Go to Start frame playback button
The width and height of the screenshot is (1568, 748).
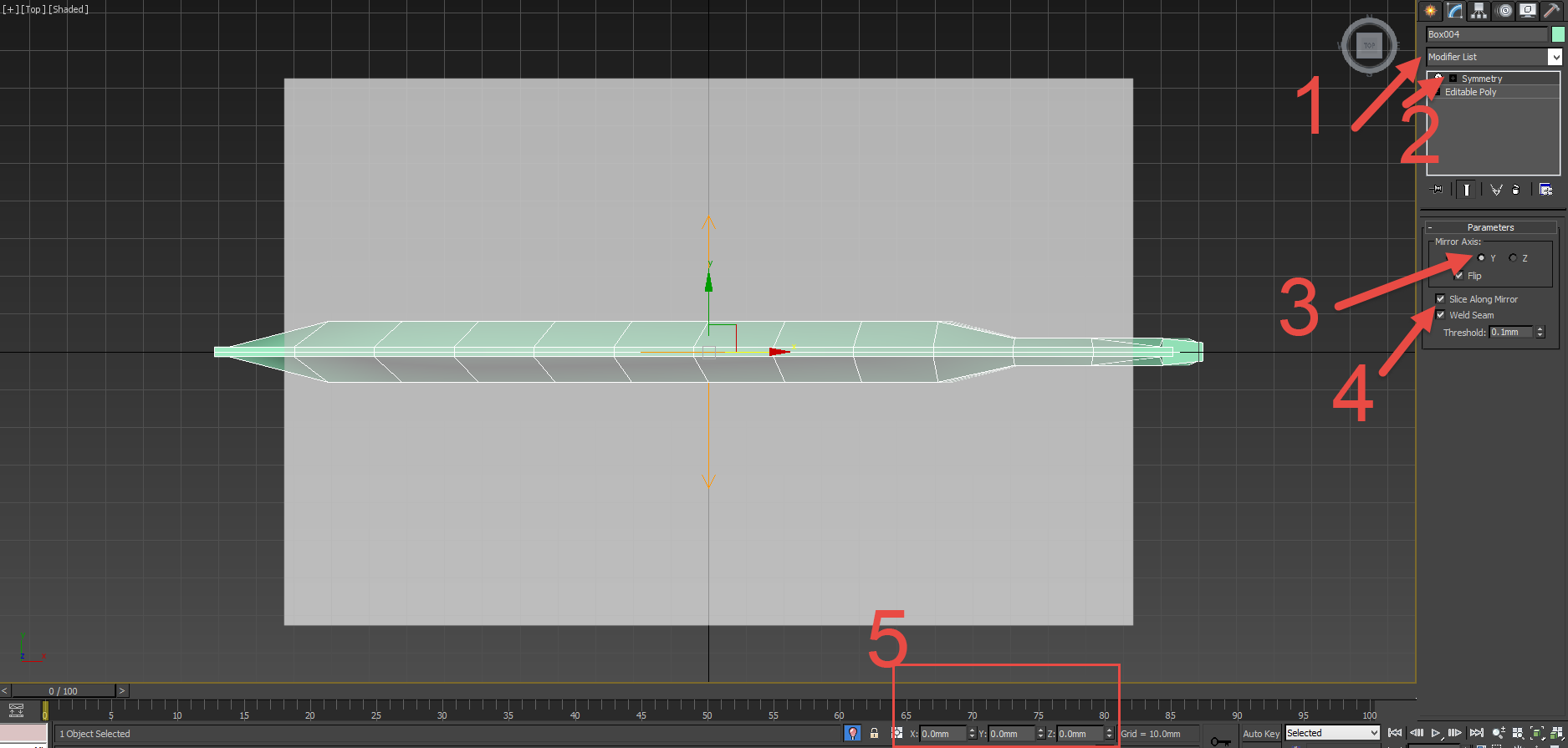pyautogui.click(x=1395, y=733)
